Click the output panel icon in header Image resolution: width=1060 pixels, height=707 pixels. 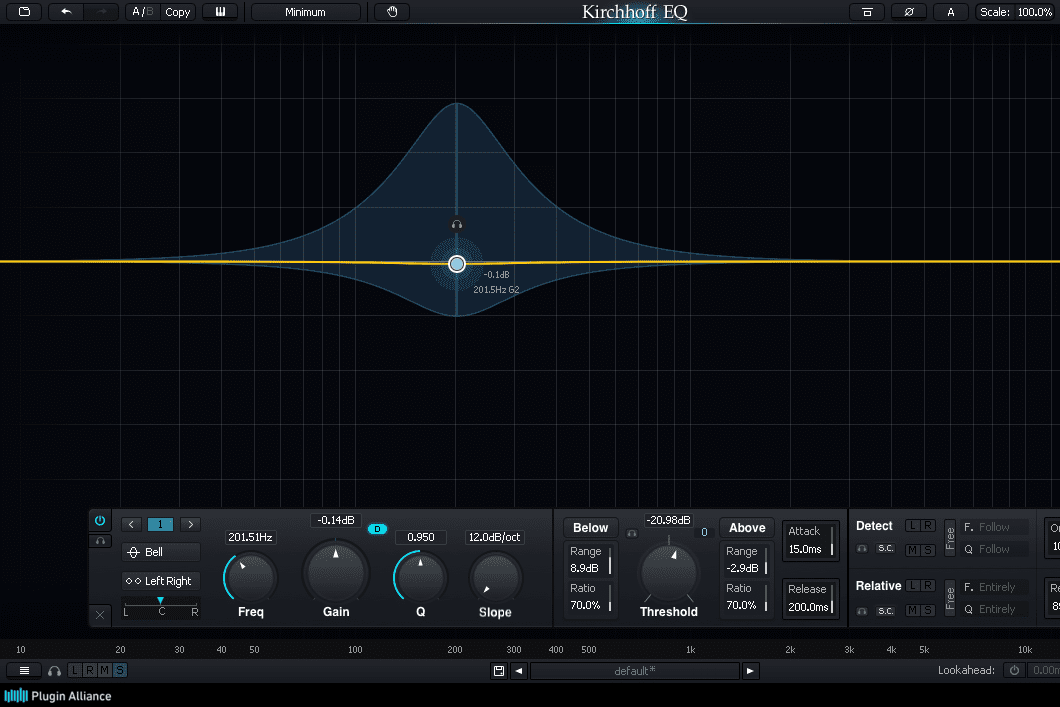(x=867, y=11)
